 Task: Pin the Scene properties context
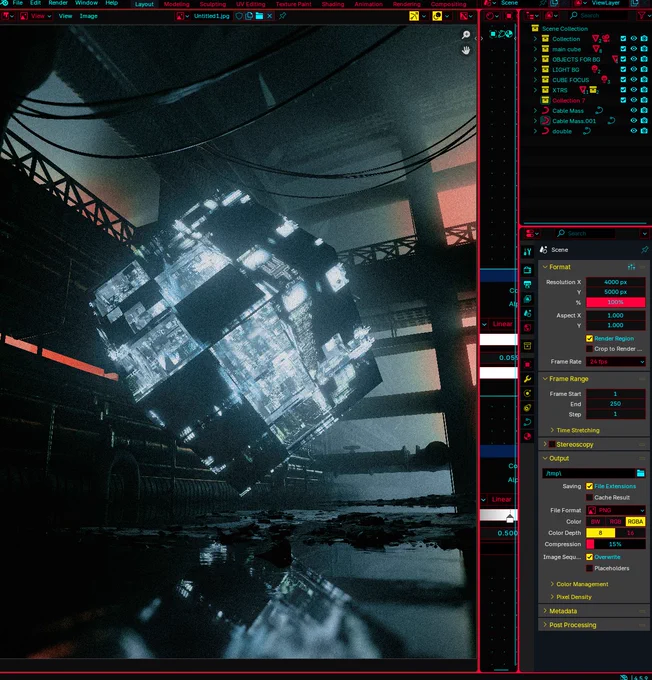point(644,250)
